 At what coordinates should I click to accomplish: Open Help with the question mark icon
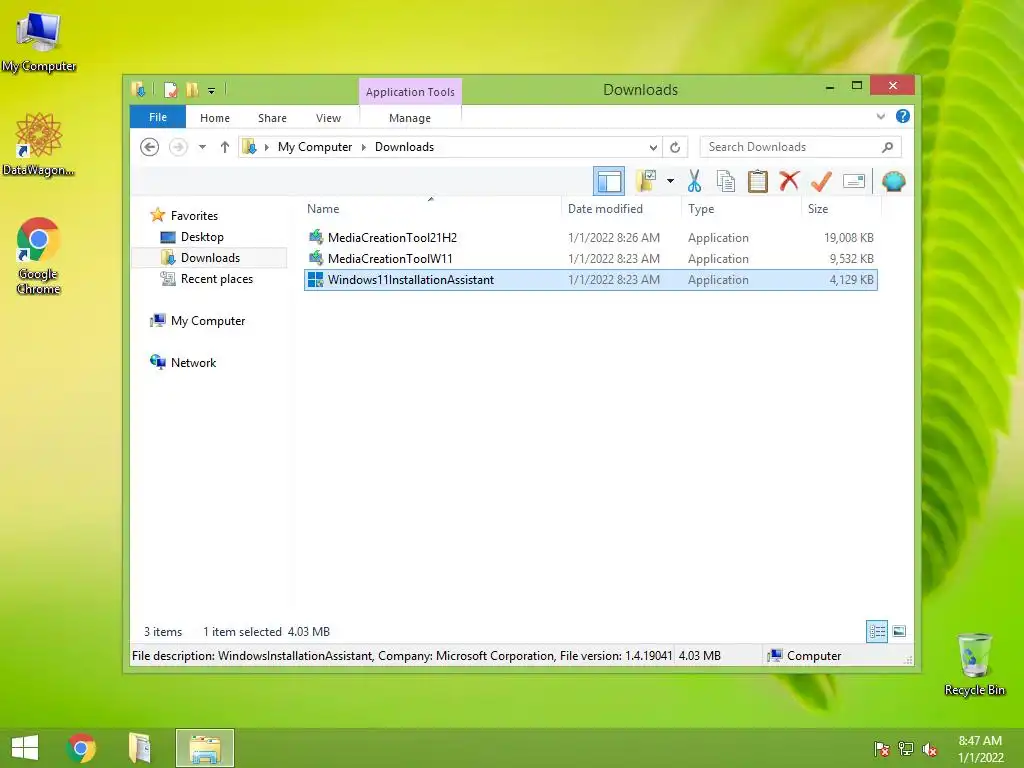[x=903, y=116]
